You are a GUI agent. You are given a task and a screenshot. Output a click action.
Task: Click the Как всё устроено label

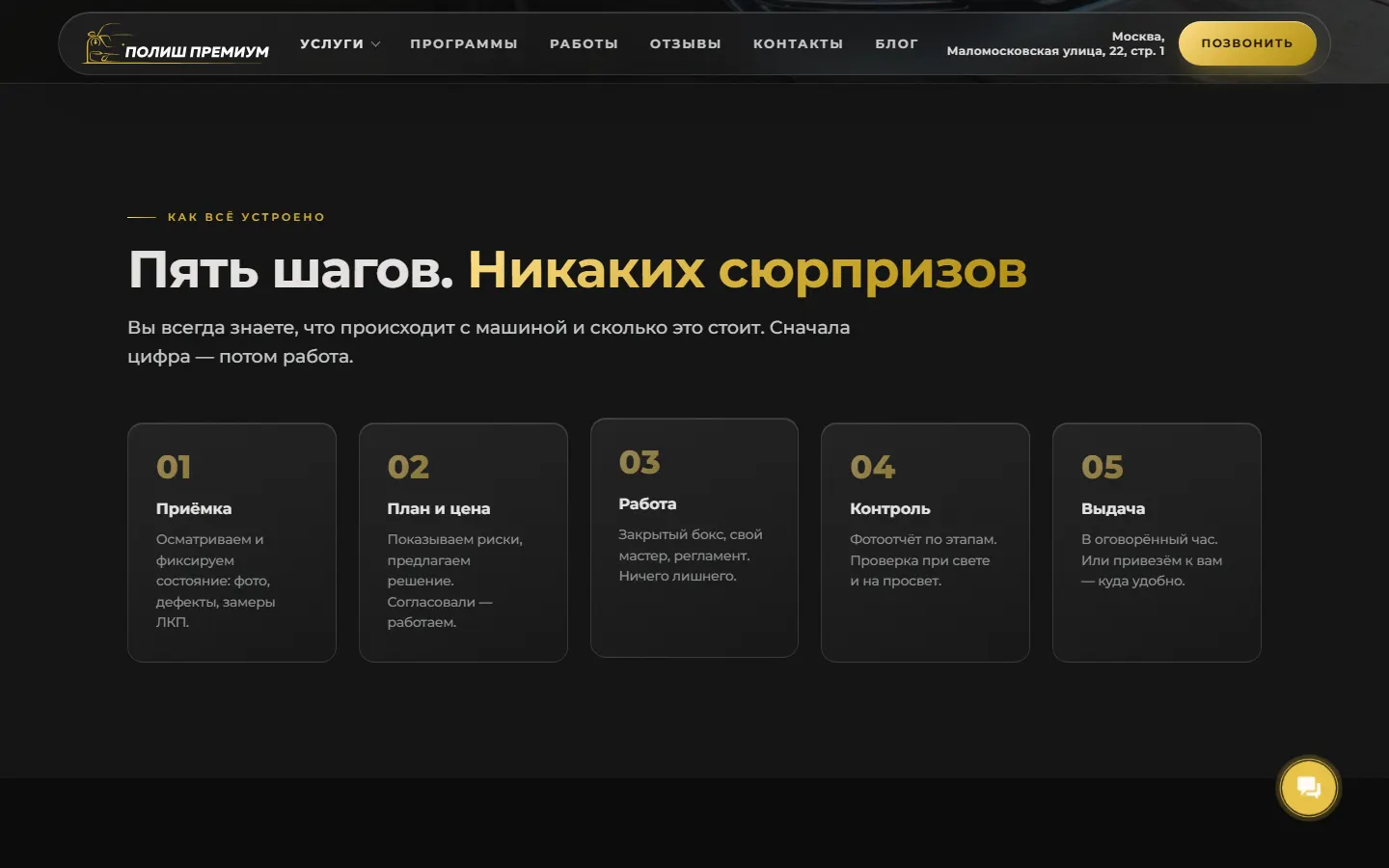(x=246, y=217)
